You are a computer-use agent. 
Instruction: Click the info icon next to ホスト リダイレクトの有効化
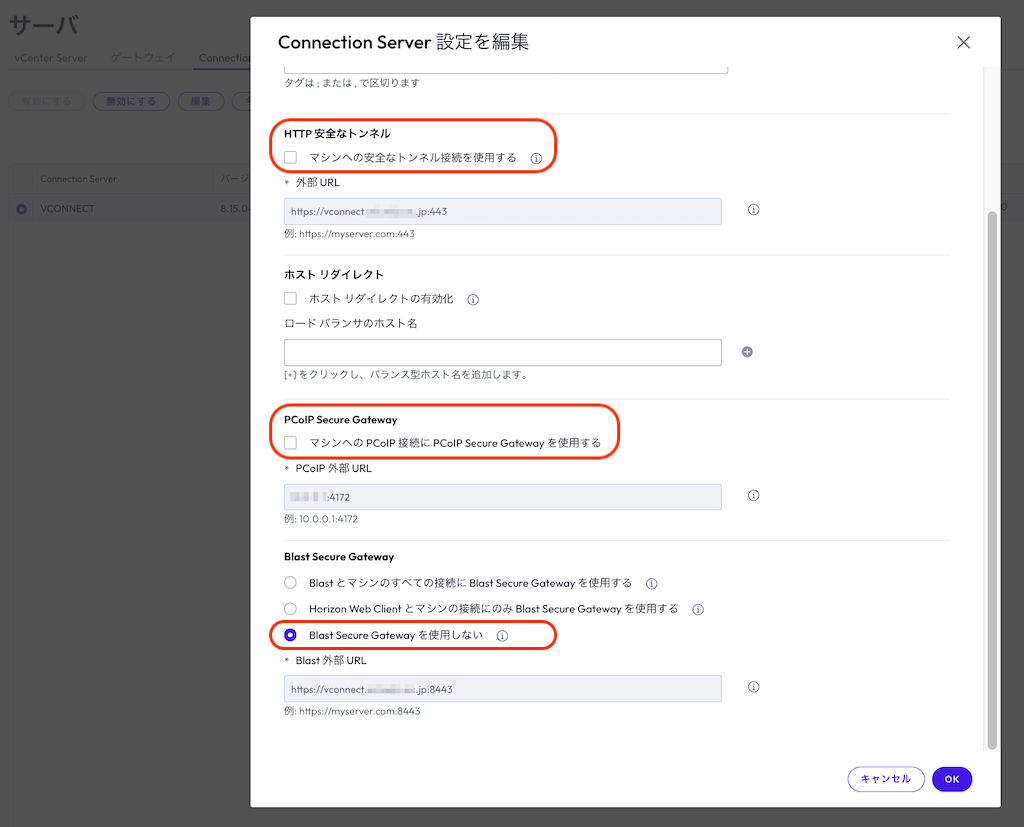[472, 299]
